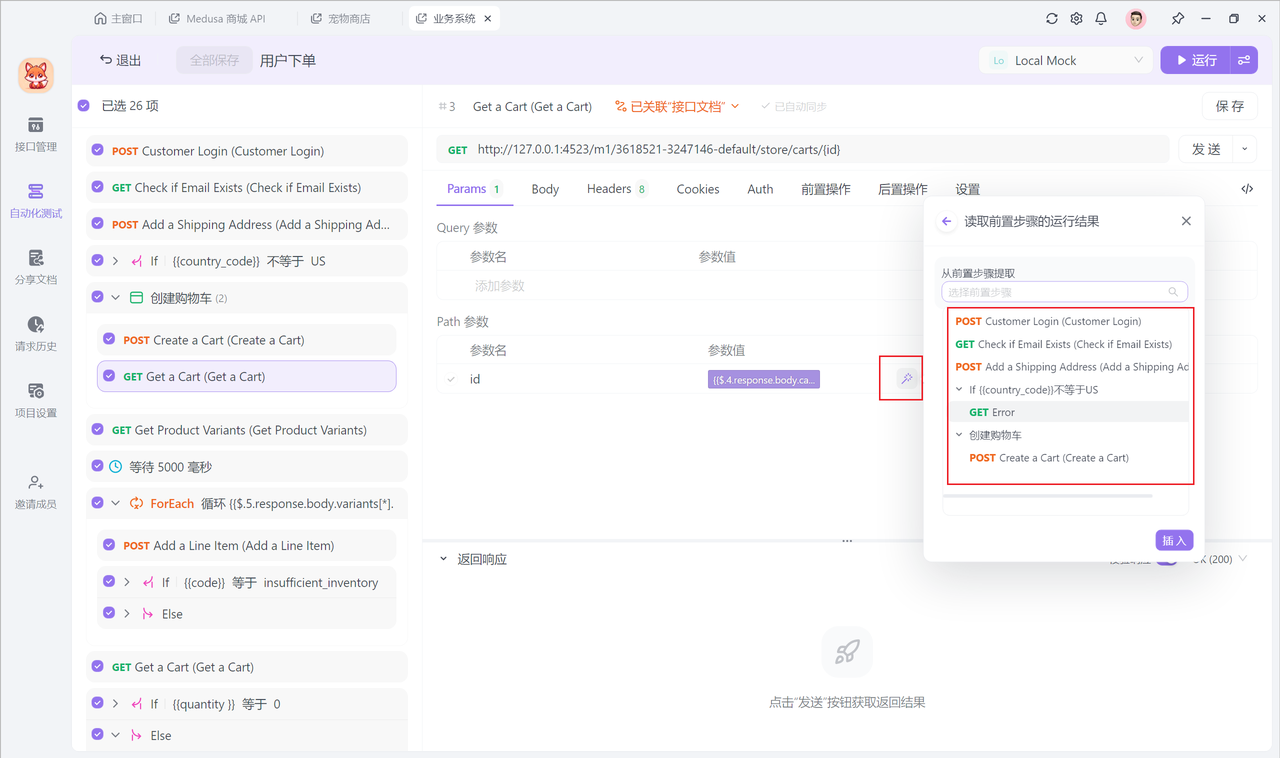Uncheck the POST Add a Line Item step
The width and height of the screenshot is (1280, 758).
[109, 545]
